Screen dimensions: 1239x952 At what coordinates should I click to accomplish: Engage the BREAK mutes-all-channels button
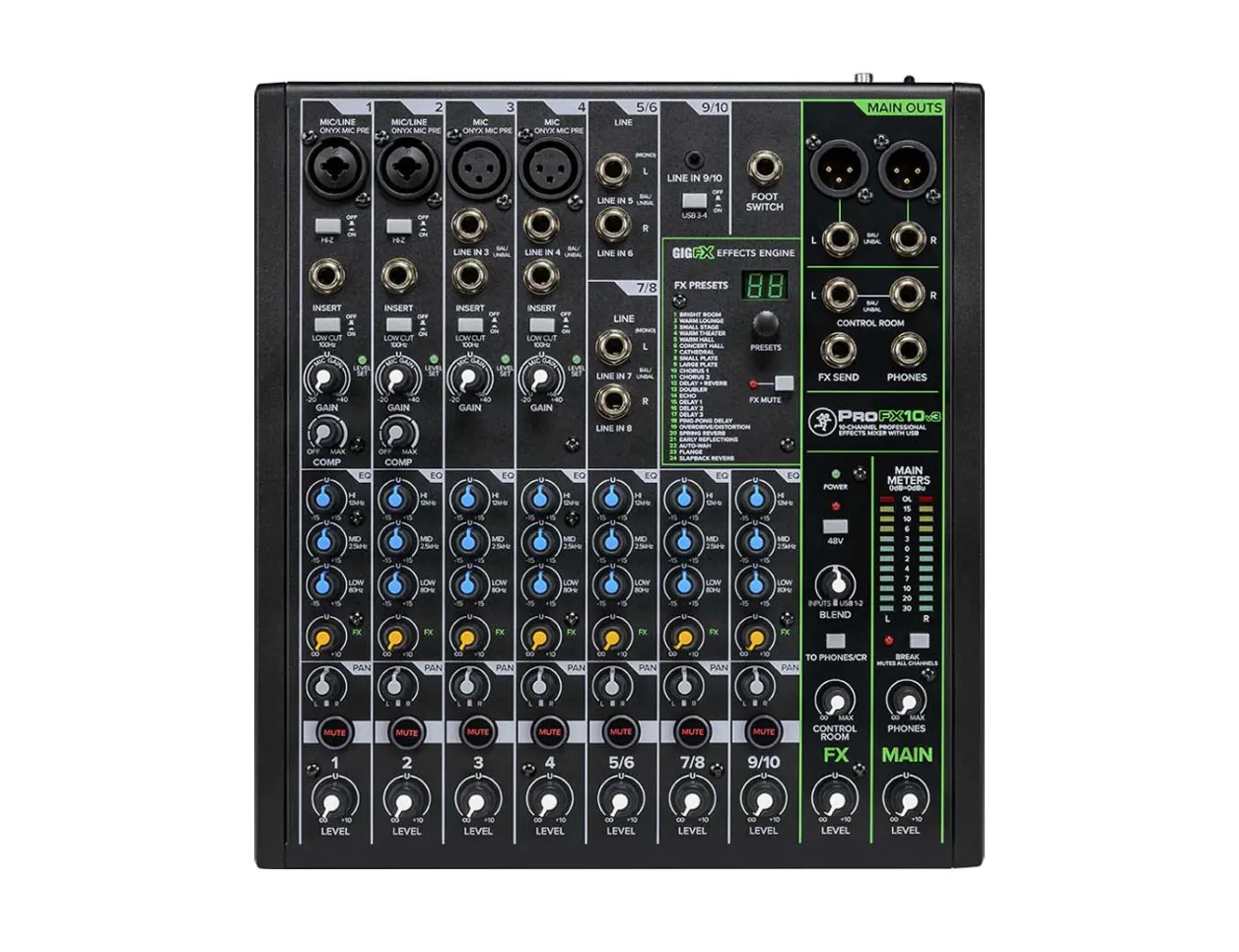click(x=921, y=641)
